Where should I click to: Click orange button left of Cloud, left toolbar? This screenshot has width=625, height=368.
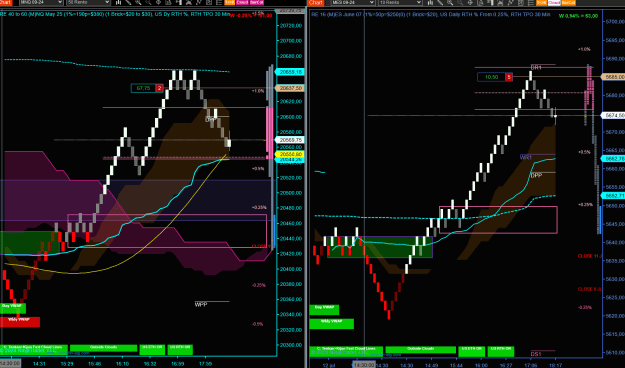coord(230,2)
